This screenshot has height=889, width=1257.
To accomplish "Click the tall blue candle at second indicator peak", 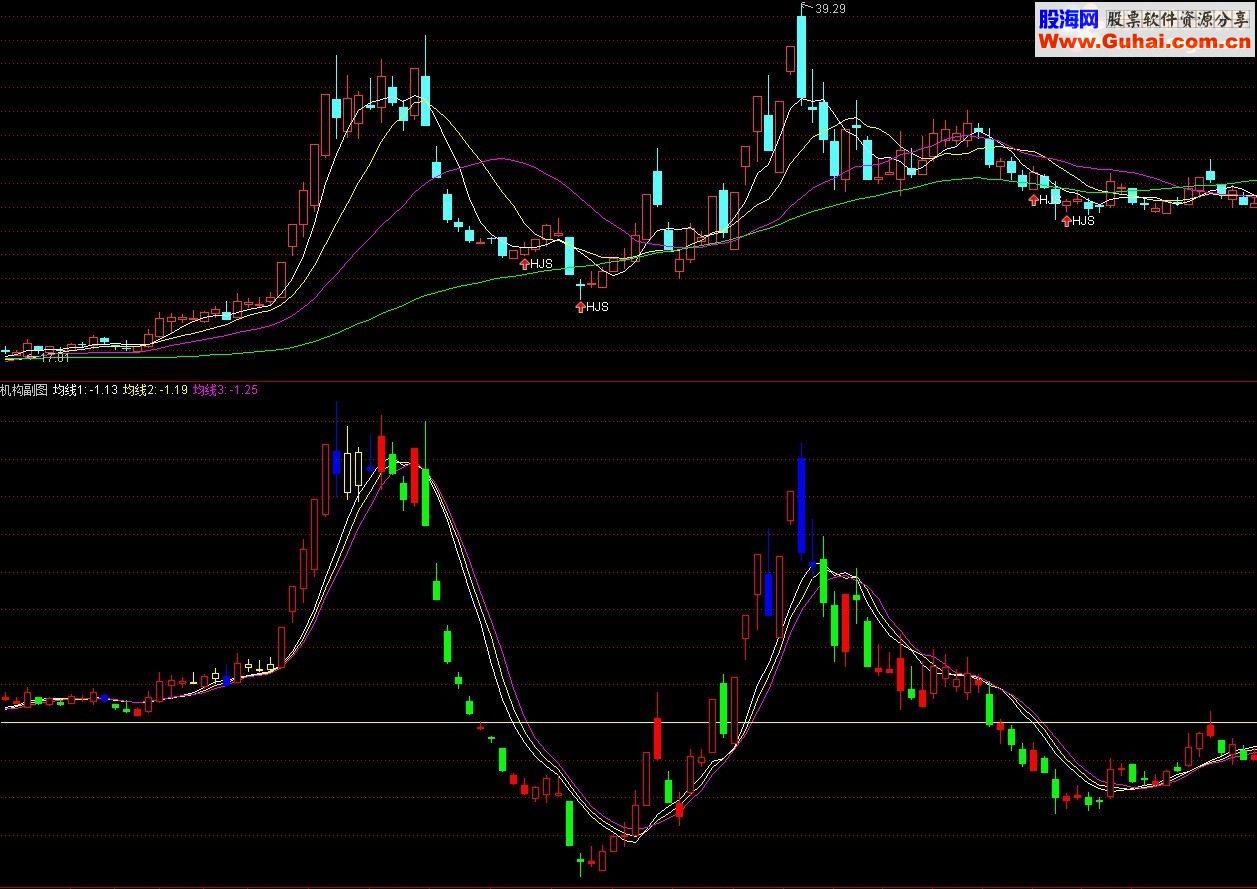I will pyautogui.click(x=801, y=505).
